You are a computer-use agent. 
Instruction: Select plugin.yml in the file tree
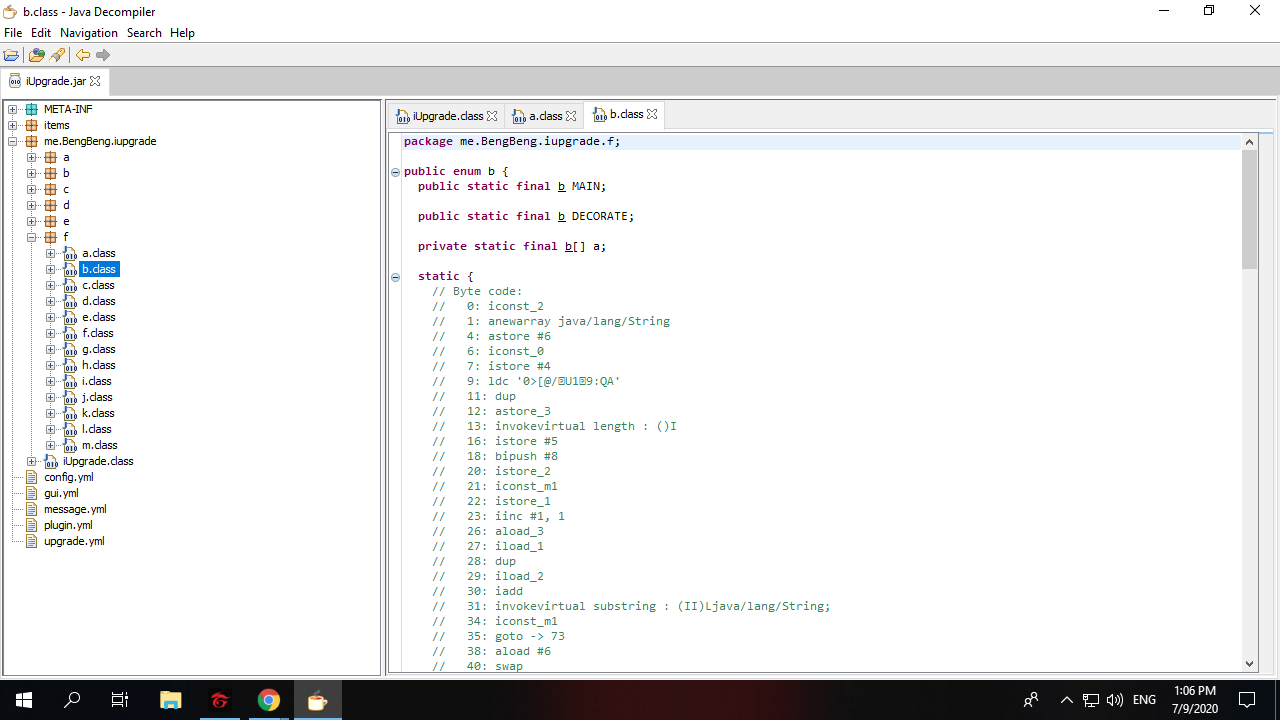[68, 525]
